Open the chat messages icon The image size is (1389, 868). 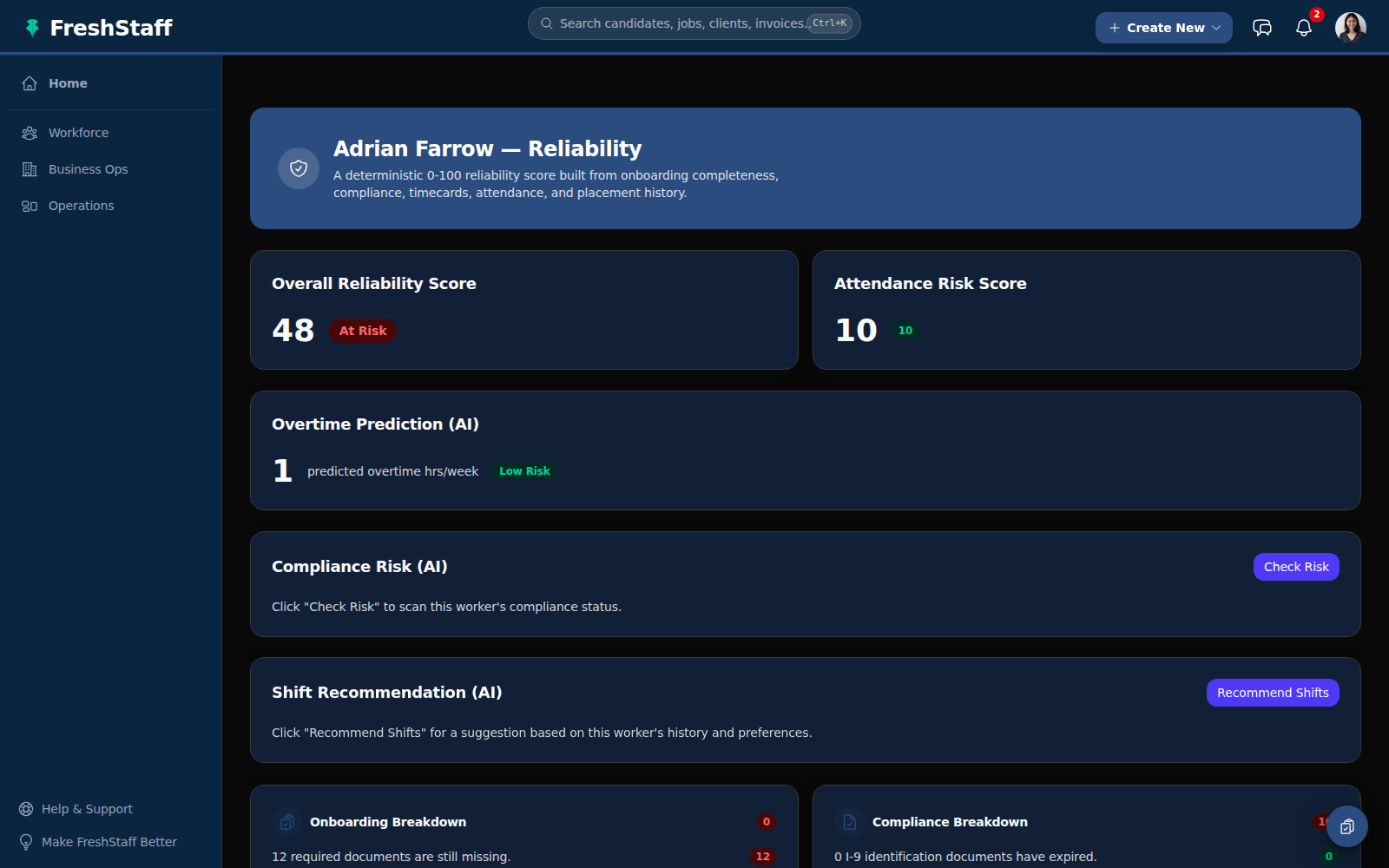click(1262, 28)
